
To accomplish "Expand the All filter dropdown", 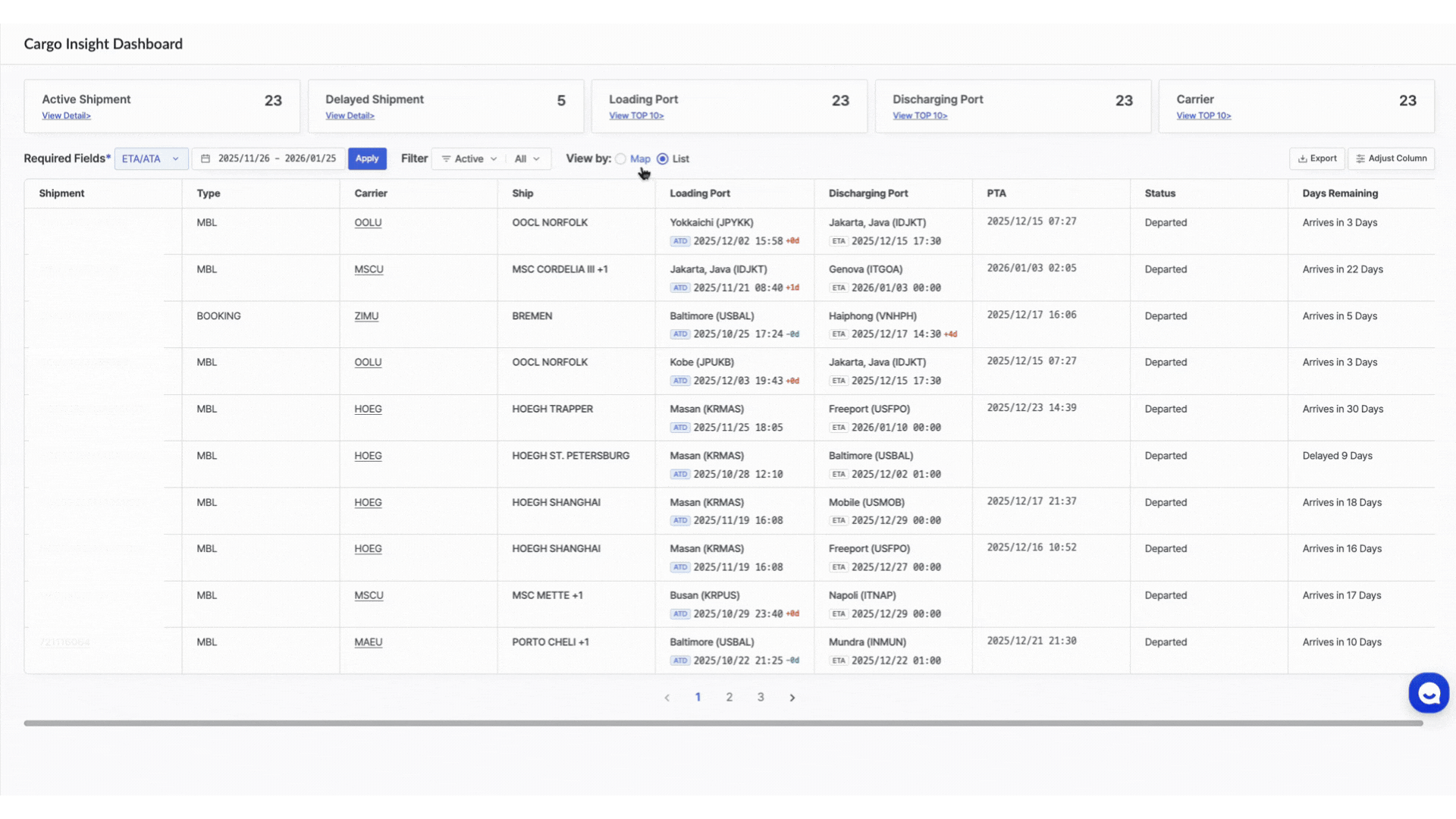I will tap(527, 158).
